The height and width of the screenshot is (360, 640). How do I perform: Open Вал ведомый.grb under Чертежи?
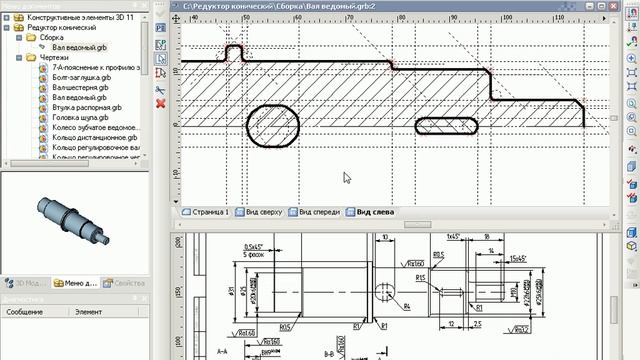point(79,98)
